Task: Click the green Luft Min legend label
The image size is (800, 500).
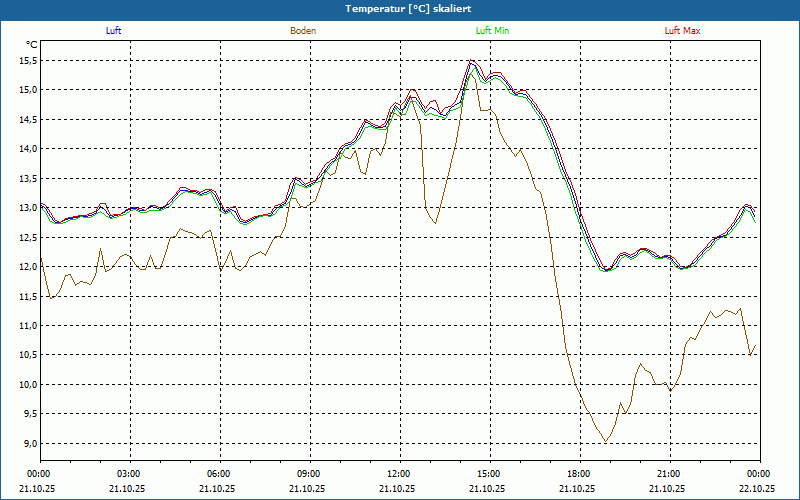Action: coord(492,31)
